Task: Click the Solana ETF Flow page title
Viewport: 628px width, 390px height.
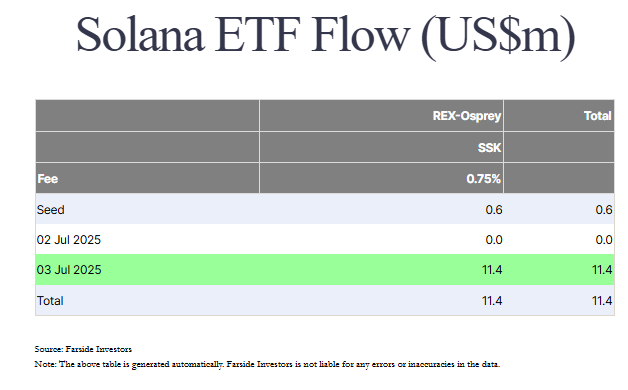Action: pos(325,36)
